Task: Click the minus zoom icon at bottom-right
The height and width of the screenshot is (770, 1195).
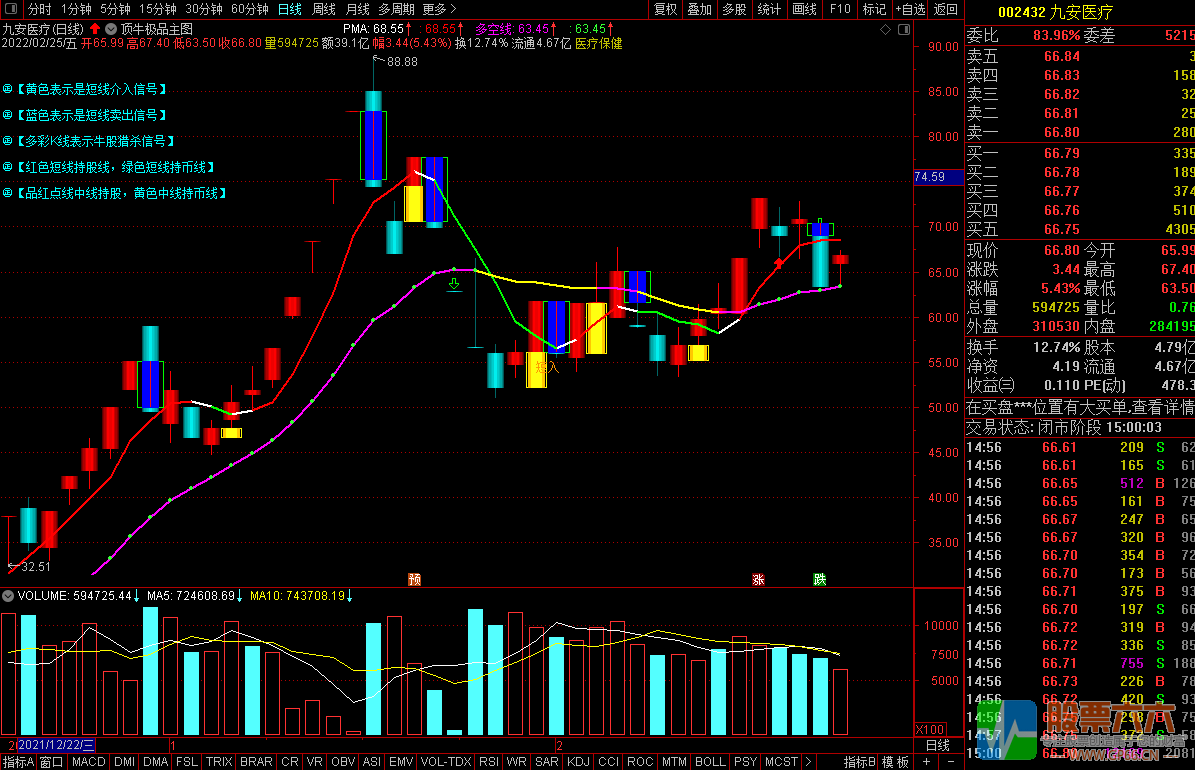Action: coord(950,762)
